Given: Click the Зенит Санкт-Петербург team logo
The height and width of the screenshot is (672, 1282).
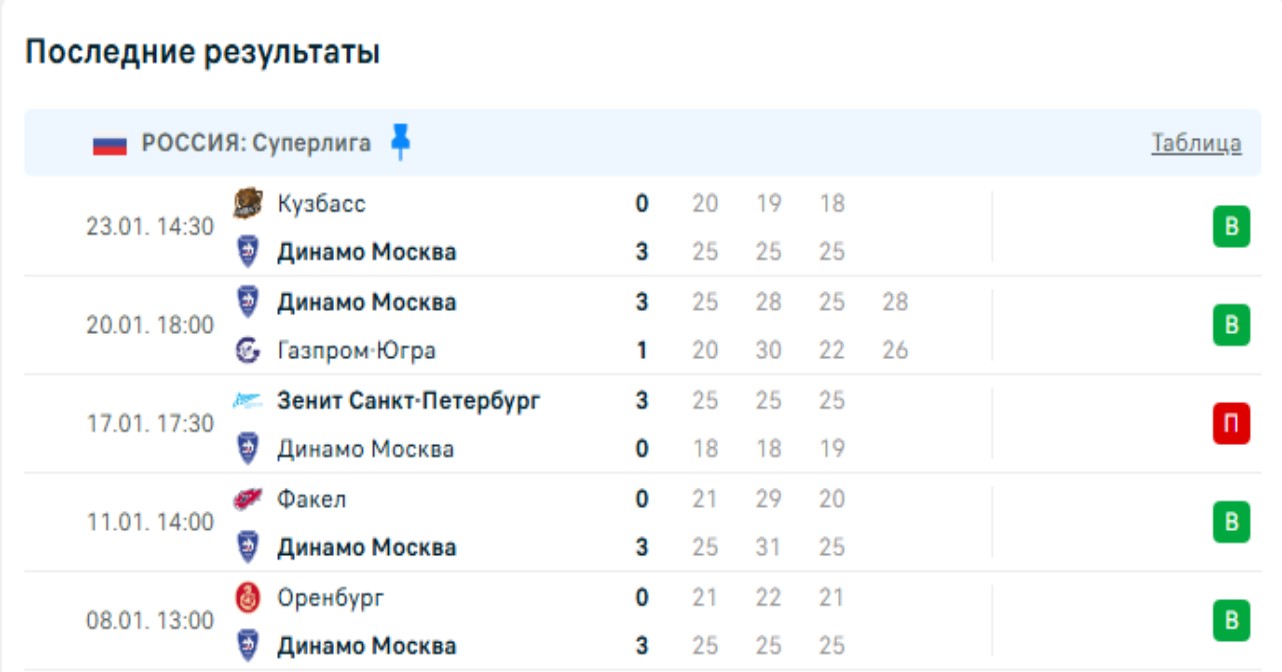Looking at the screenshot, I should pyautogui.click(x=247, y=401).
